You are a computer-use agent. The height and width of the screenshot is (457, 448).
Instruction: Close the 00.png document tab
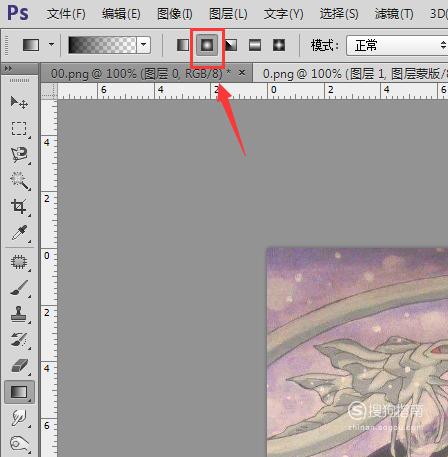coord(242,72)
